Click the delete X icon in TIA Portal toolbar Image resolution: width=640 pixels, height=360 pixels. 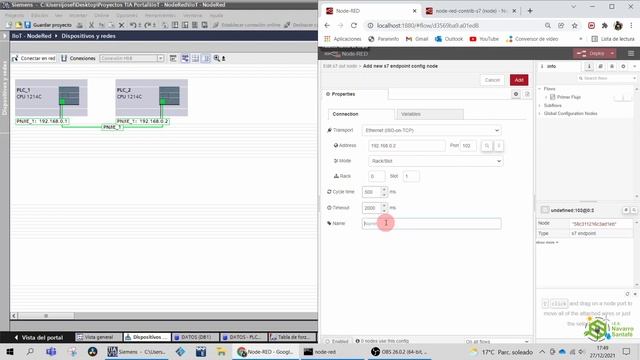tap(121, 25)
